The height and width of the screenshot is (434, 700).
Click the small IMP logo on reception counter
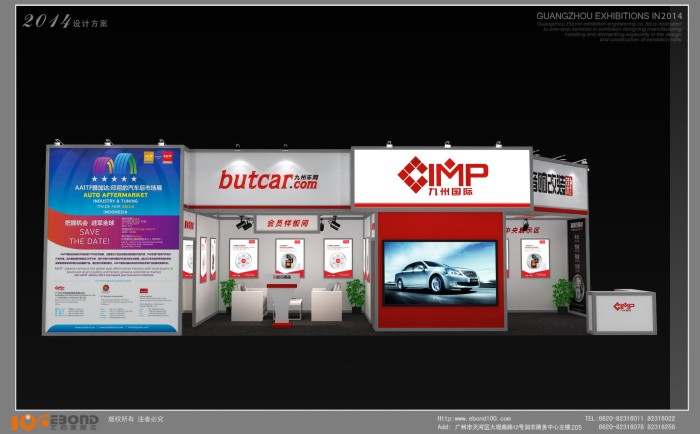coord(624,307)
